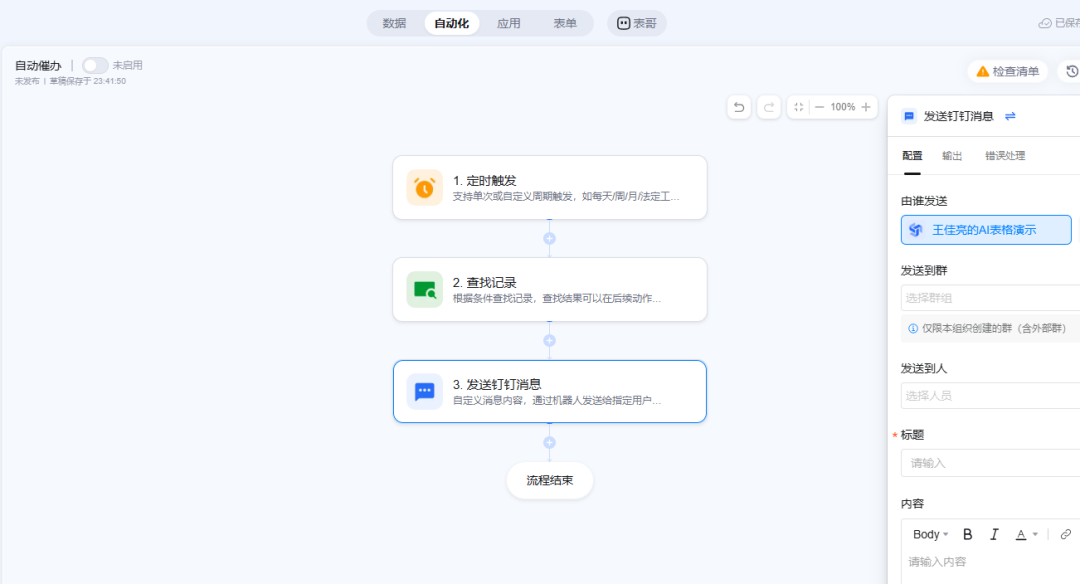Expand the text color dropdown arrow

[1035, 534]
